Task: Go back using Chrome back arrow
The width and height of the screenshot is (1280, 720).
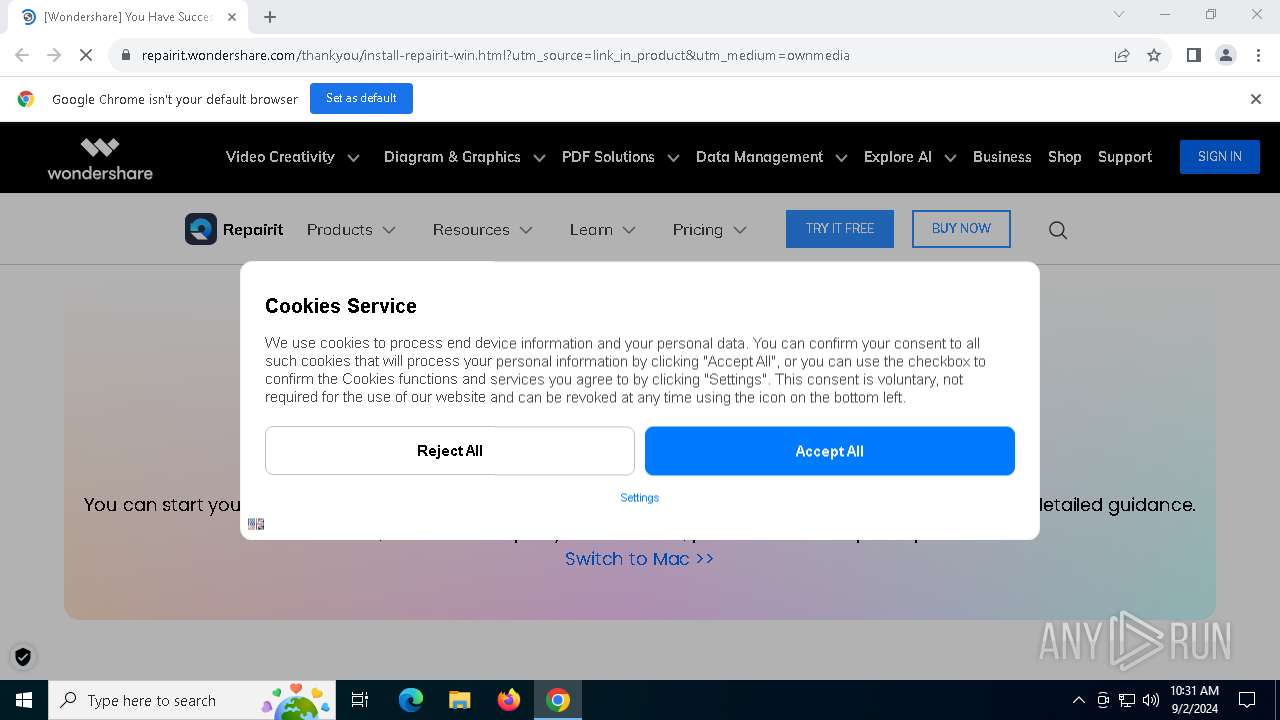Action: (x=22, y=55)
